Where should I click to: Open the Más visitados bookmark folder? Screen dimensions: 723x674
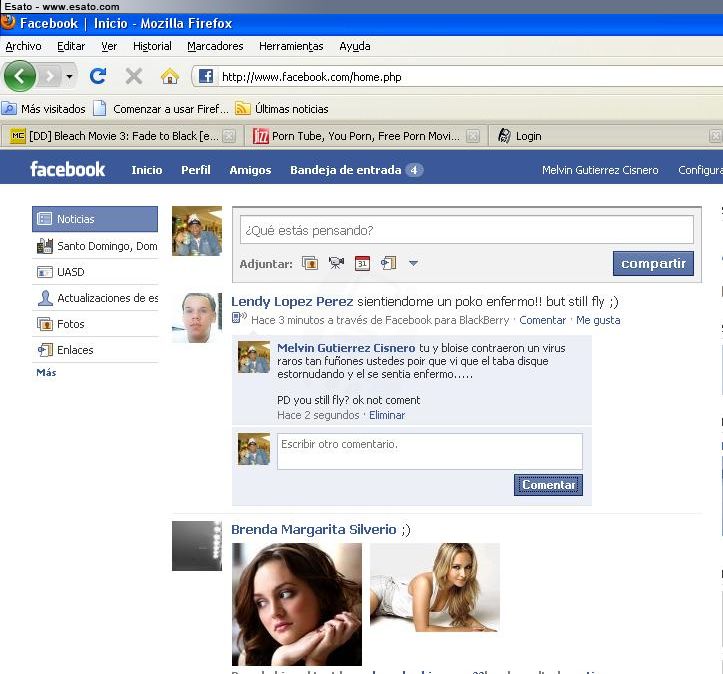tap(44, 109)
